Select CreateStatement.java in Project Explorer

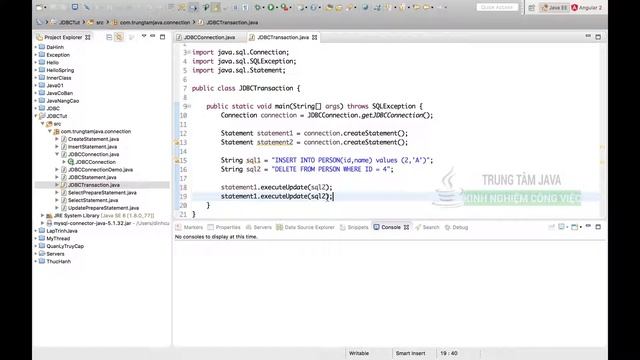pos(93,139)
